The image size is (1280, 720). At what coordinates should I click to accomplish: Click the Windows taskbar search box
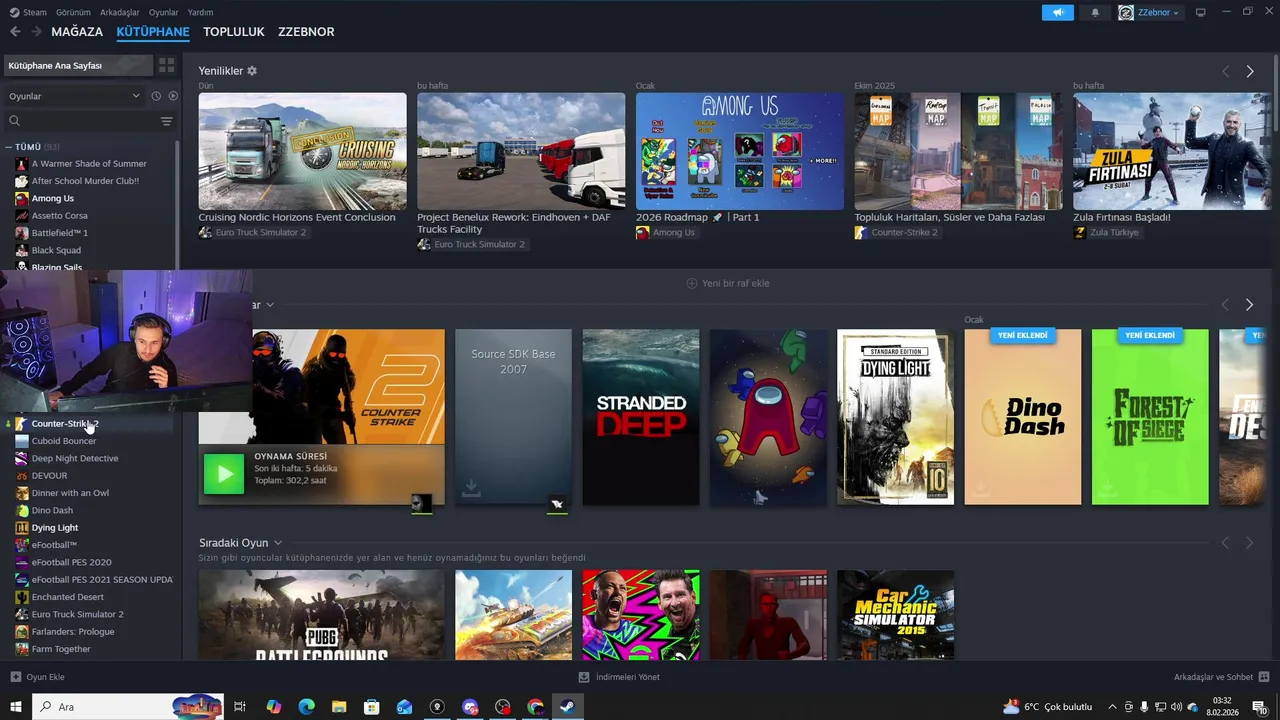click(128, 707)
